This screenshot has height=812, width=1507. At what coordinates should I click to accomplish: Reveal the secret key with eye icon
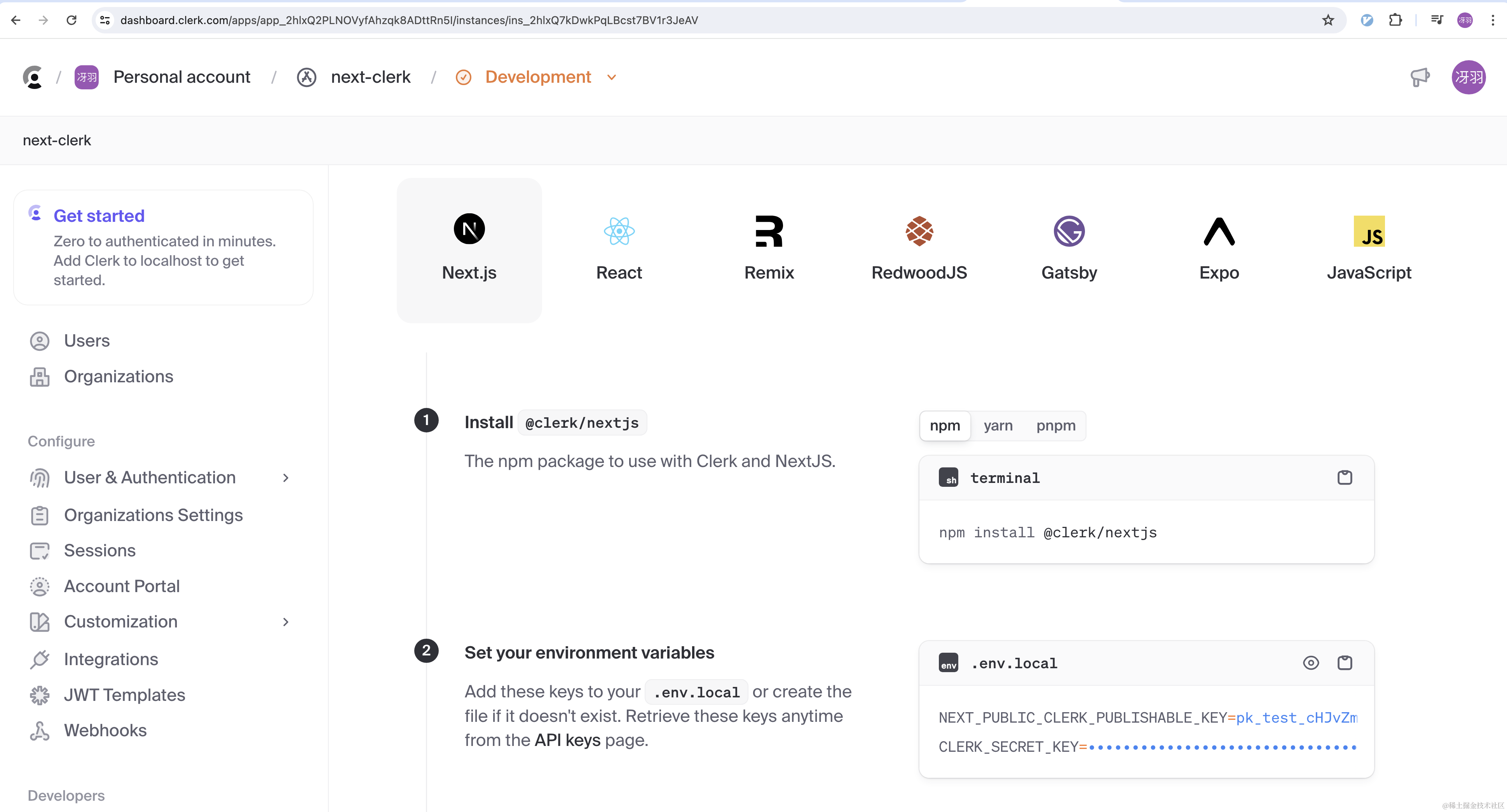(1310, 662)
